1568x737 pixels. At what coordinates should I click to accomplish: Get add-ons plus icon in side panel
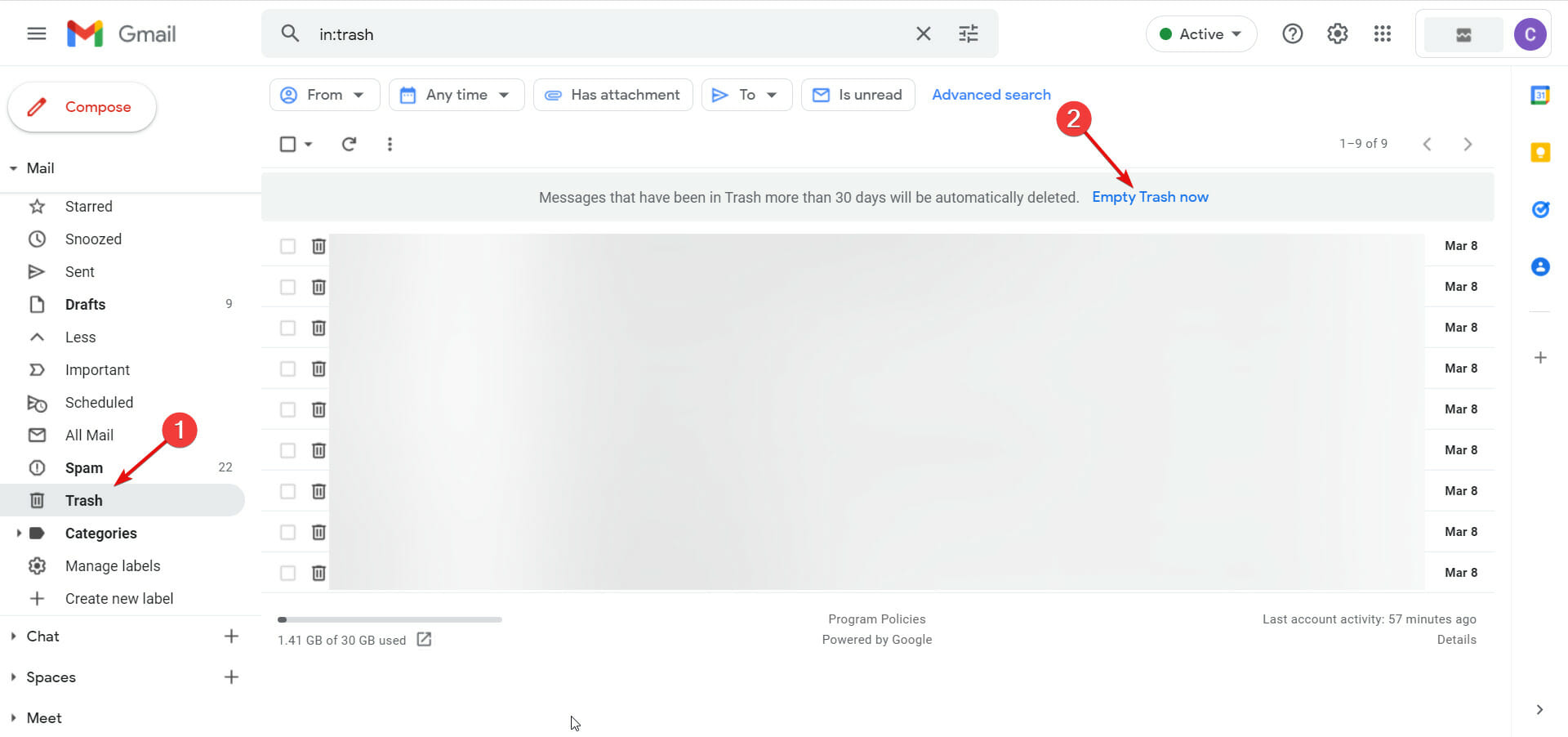(x=1540, y=357)
